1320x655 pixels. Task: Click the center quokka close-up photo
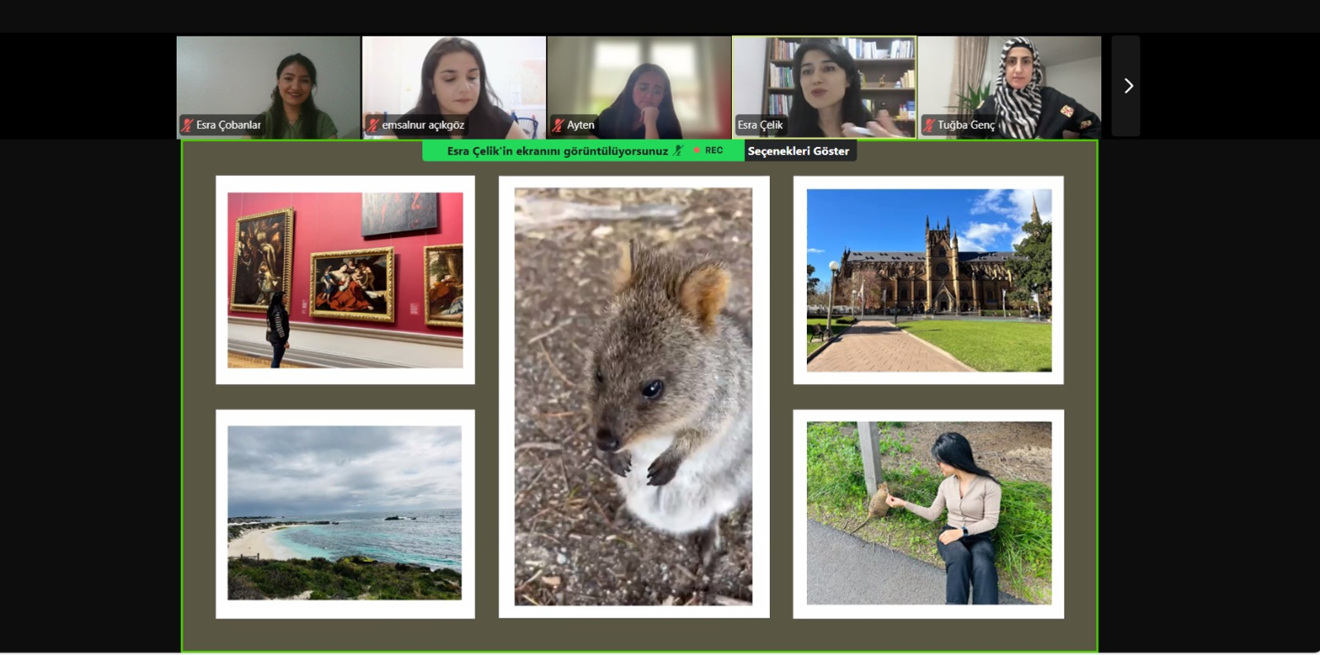tap(633, 396)
